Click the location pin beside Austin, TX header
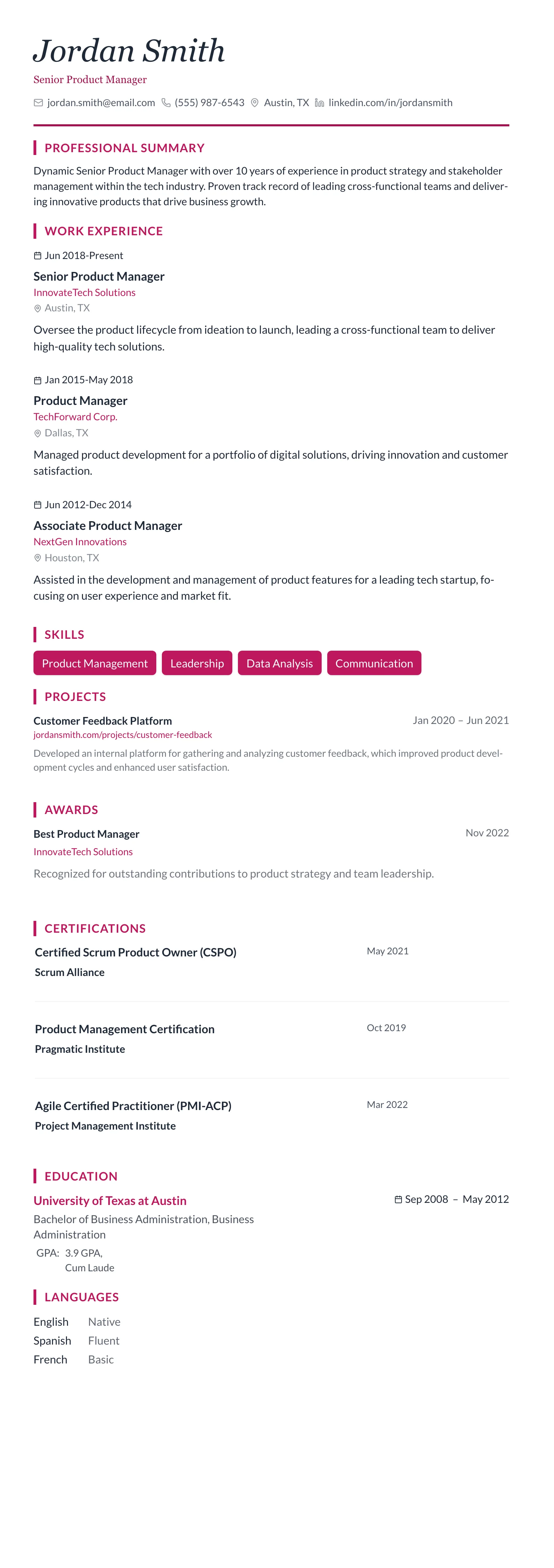This screenshot has width=554, height=1568. [255, 103]
